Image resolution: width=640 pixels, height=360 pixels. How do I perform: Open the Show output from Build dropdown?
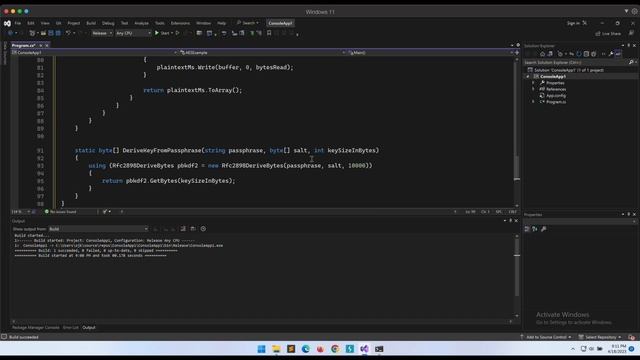(98, 229)
